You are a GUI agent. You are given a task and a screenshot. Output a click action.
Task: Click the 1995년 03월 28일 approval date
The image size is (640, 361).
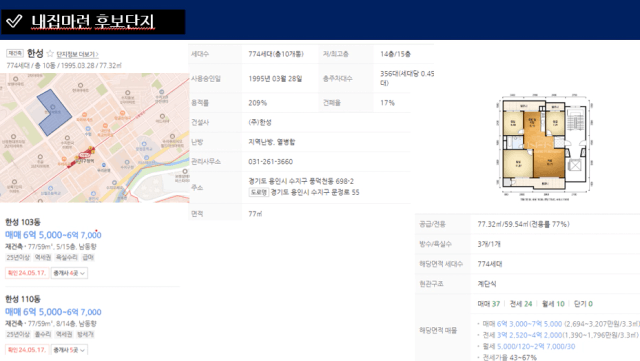point(275,79)
